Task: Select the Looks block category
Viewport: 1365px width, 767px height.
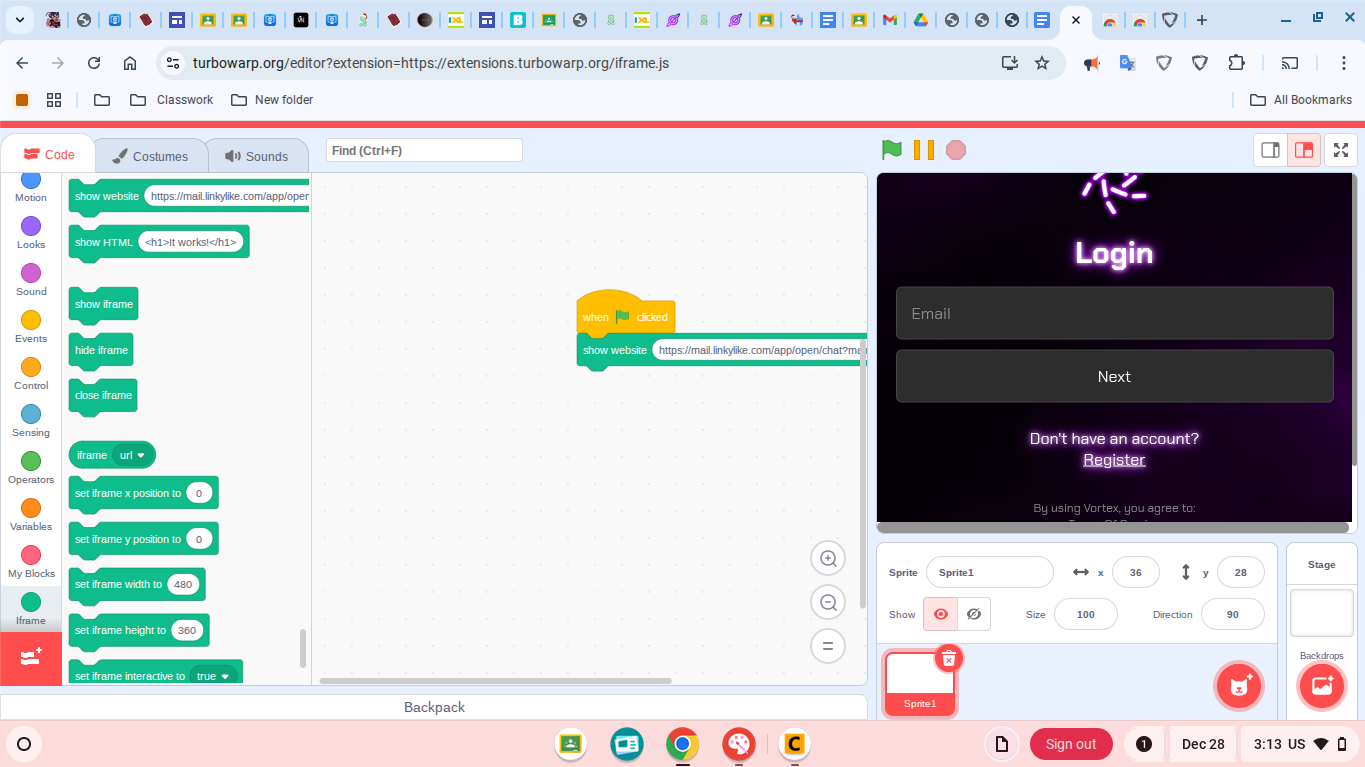Action: click(31, 233)
